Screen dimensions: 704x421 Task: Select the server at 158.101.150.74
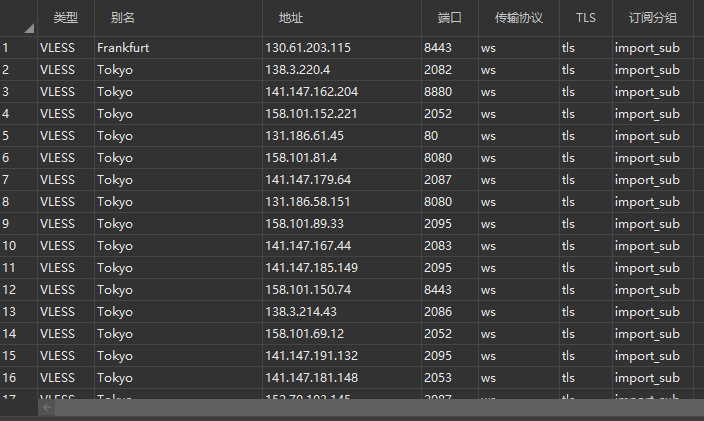pos(308,290)
